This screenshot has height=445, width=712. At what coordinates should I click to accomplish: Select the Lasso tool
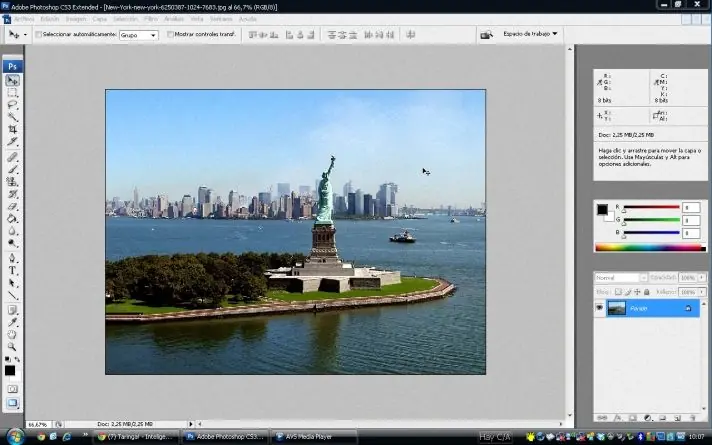[12, 105]
